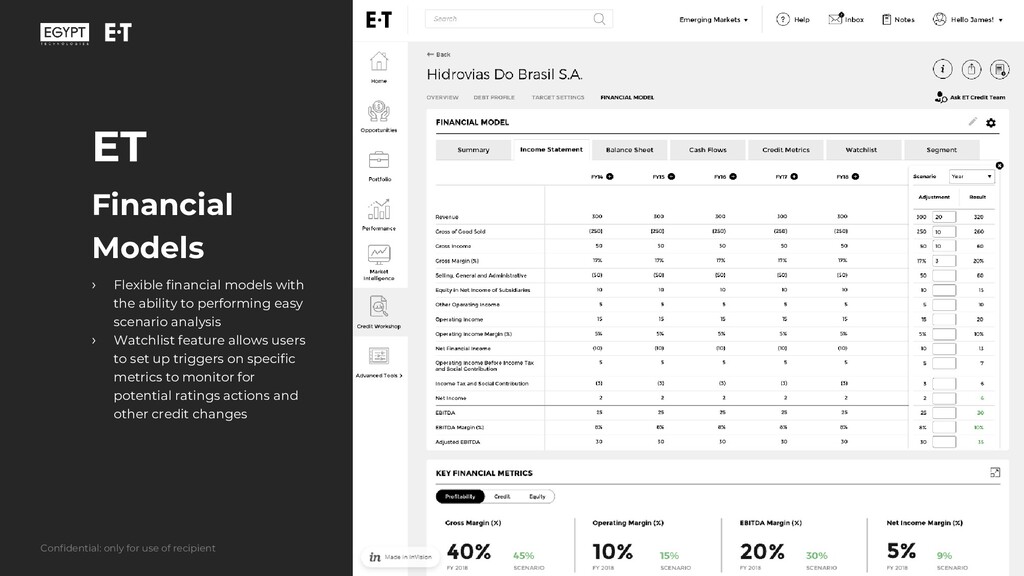
Task: Click the Revenue adjustment field showing 20
Action: [944, 217]
